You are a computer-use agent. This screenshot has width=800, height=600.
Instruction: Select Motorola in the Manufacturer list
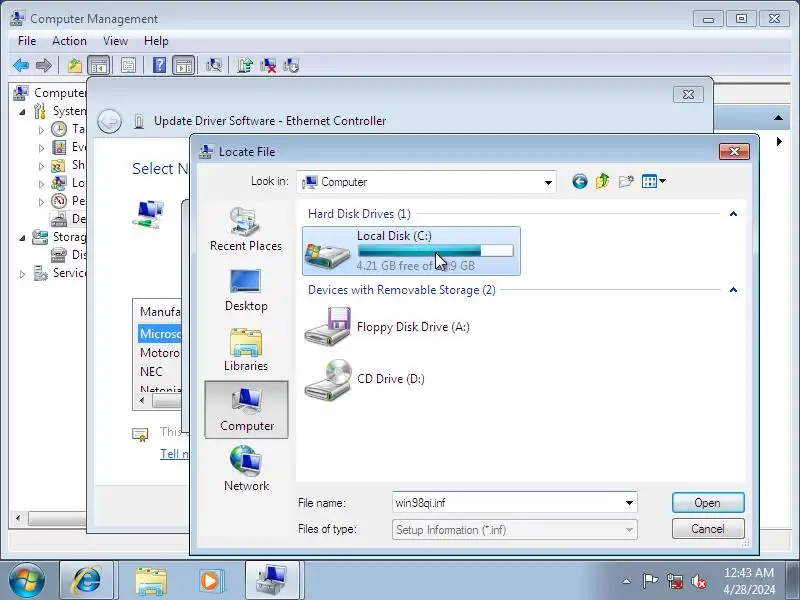click(160, 353)
